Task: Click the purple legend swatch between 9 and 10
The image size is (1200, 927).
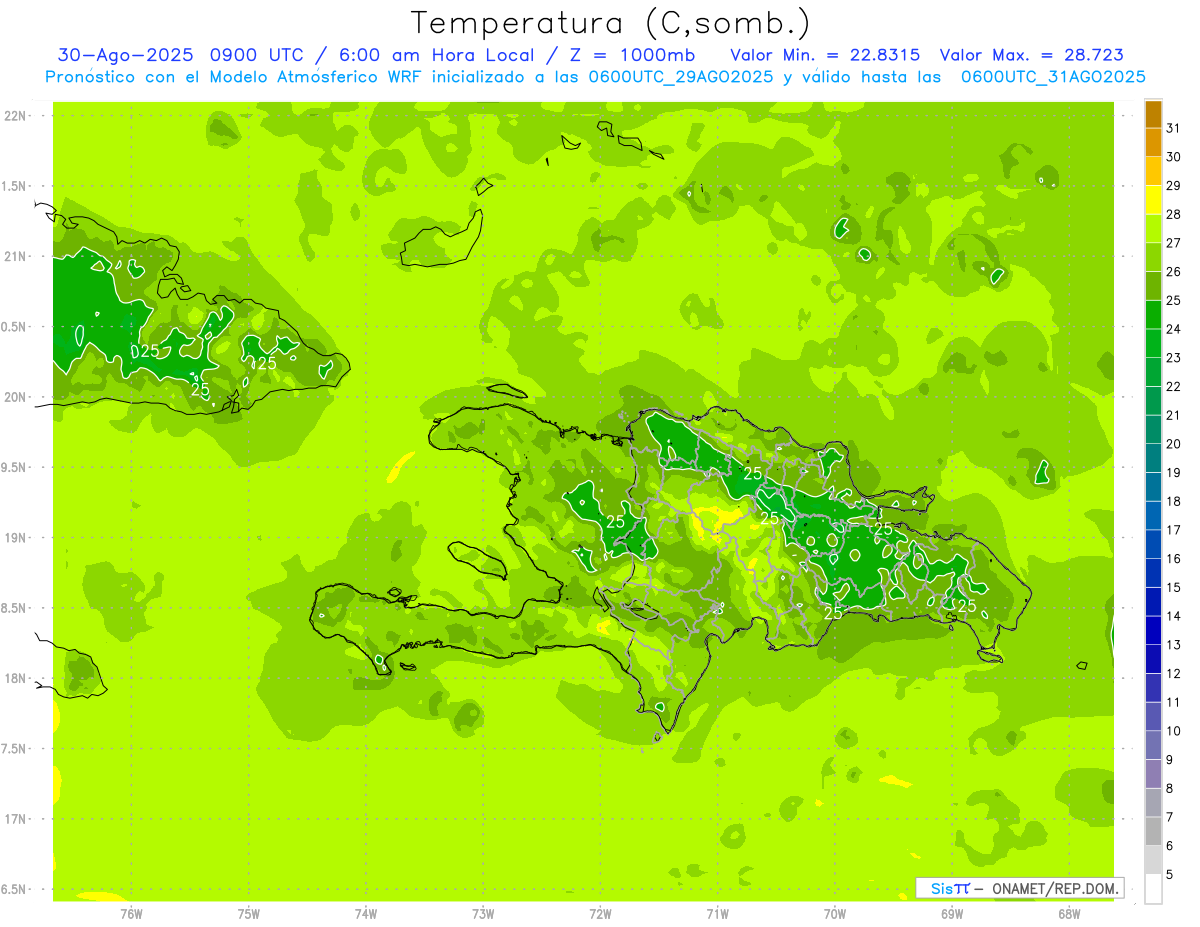Action: [x=1153, y=745]
